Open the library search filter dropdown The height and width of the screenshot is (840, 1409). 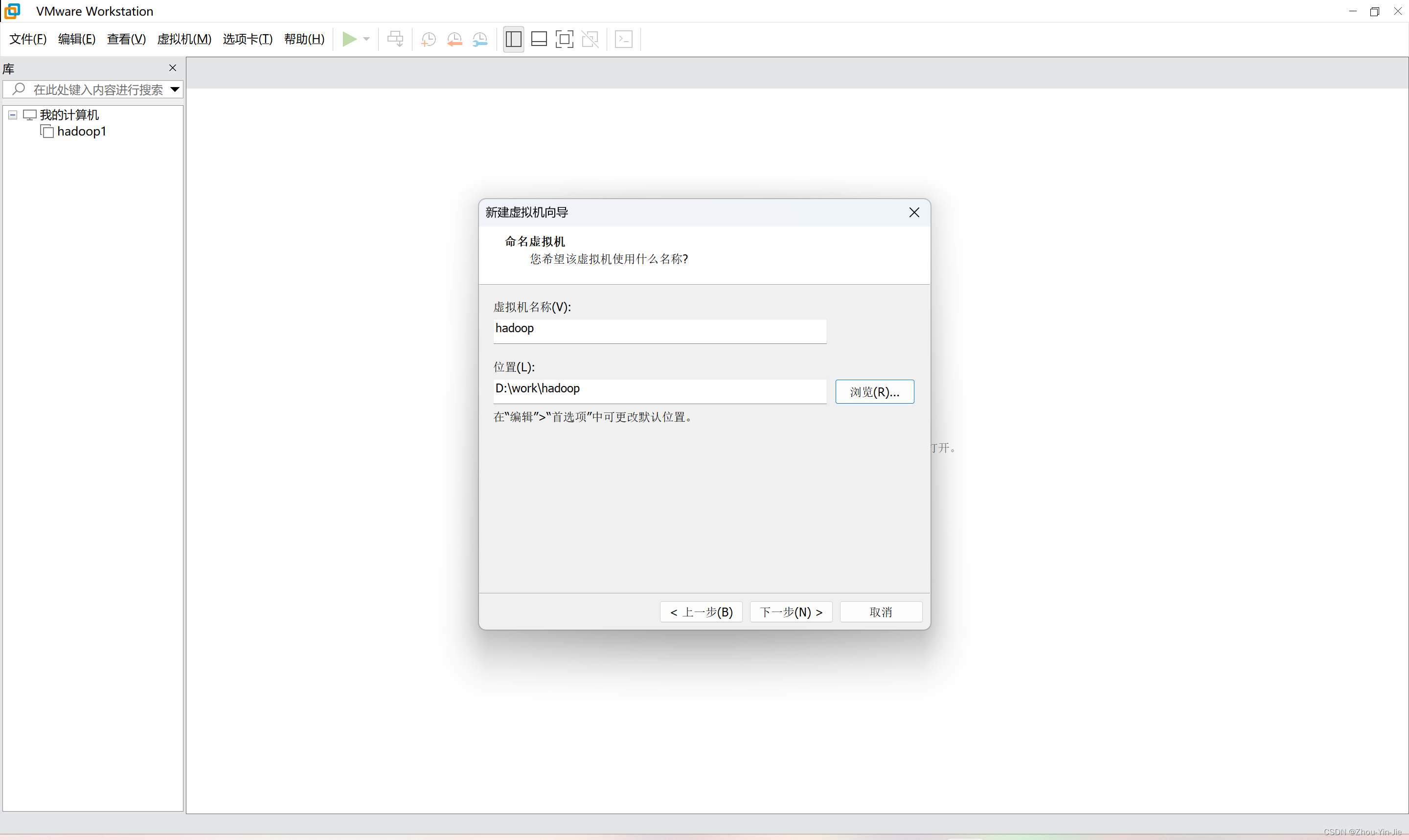[175, 90]
